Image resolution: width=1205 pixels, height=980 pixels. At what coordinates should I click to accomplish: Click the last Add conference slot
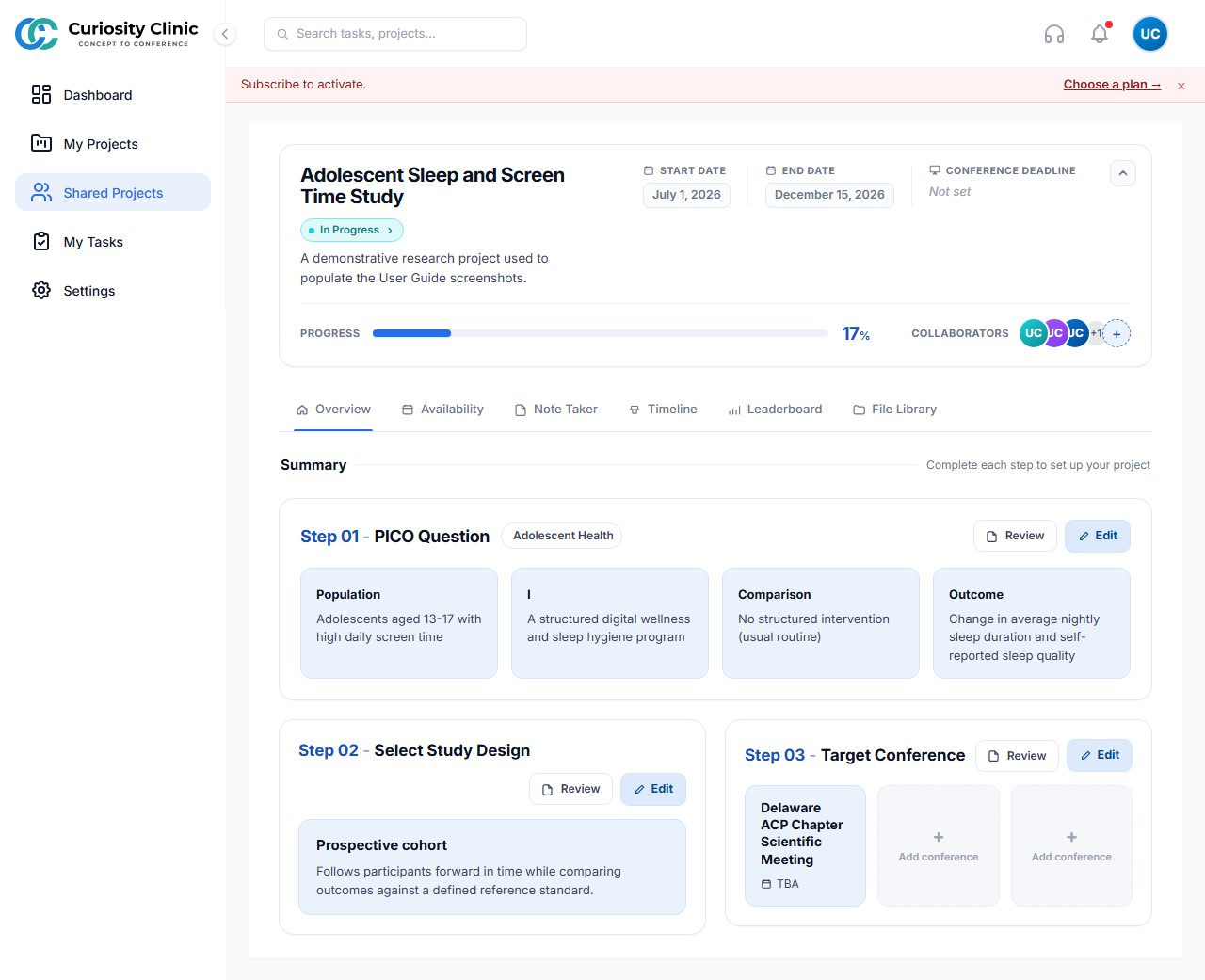(x=1071, y=845)
